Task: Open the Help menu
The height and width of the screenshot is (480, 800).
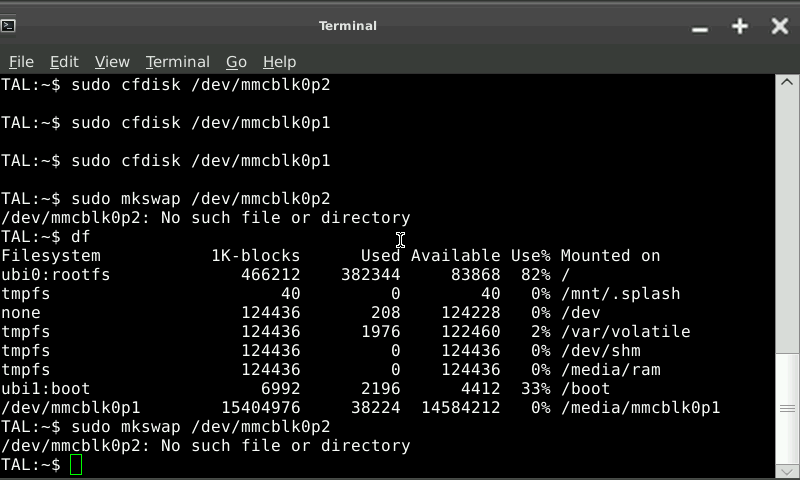Action: (x=279, y=61)
